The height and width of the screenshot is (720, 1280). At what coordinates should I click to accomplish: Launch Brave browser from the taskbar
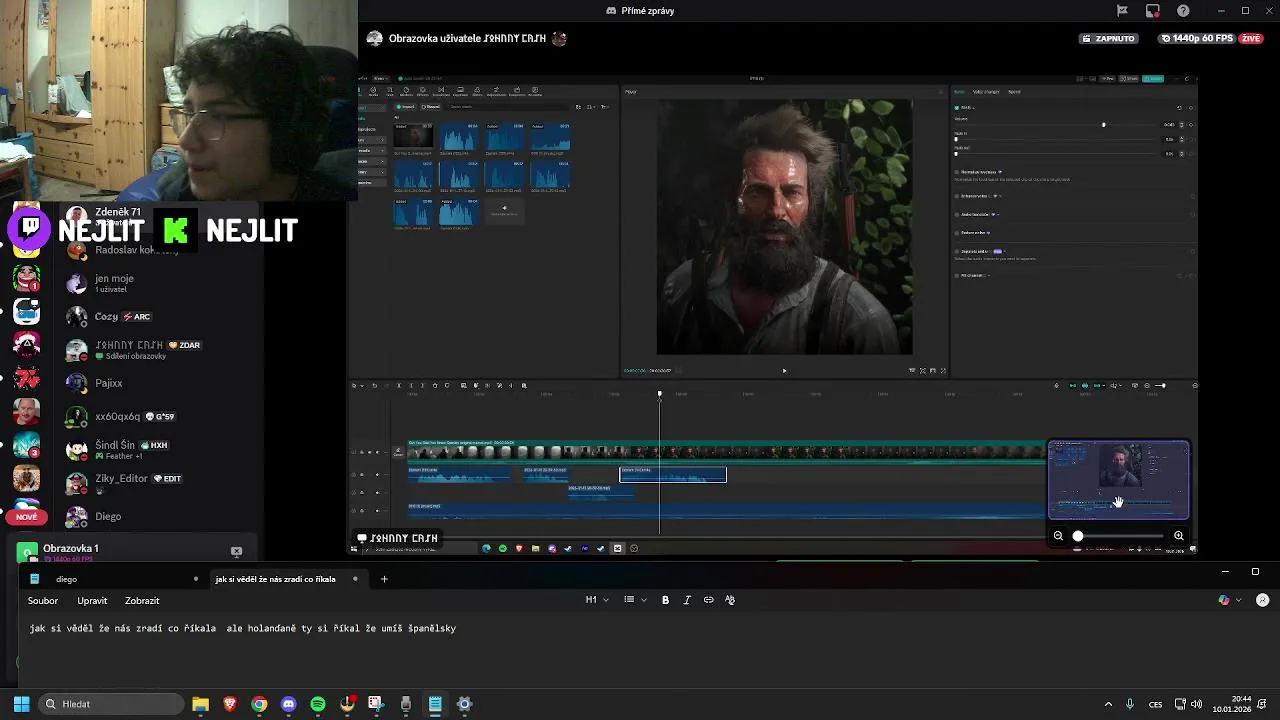pos(230,704)
